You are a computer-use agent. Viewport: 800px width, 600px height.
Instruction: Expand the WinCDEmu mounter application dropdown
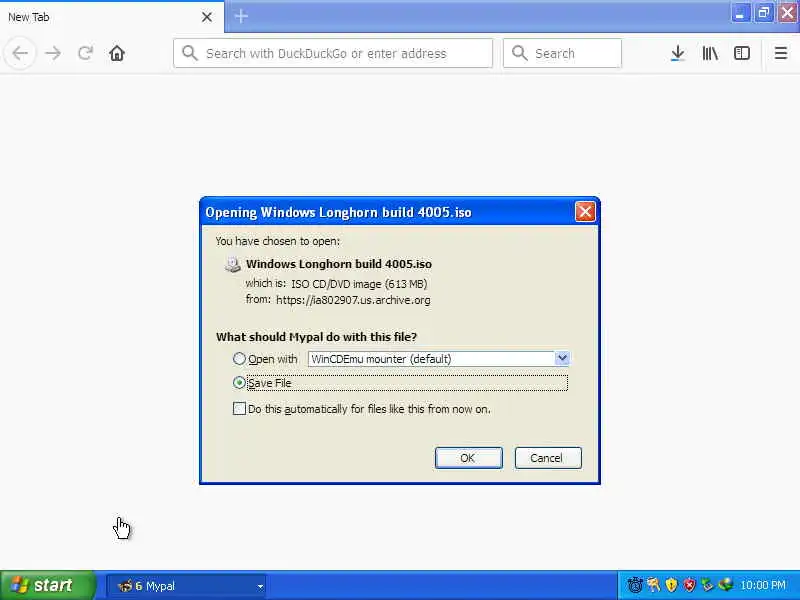click(x=562, y=359)
